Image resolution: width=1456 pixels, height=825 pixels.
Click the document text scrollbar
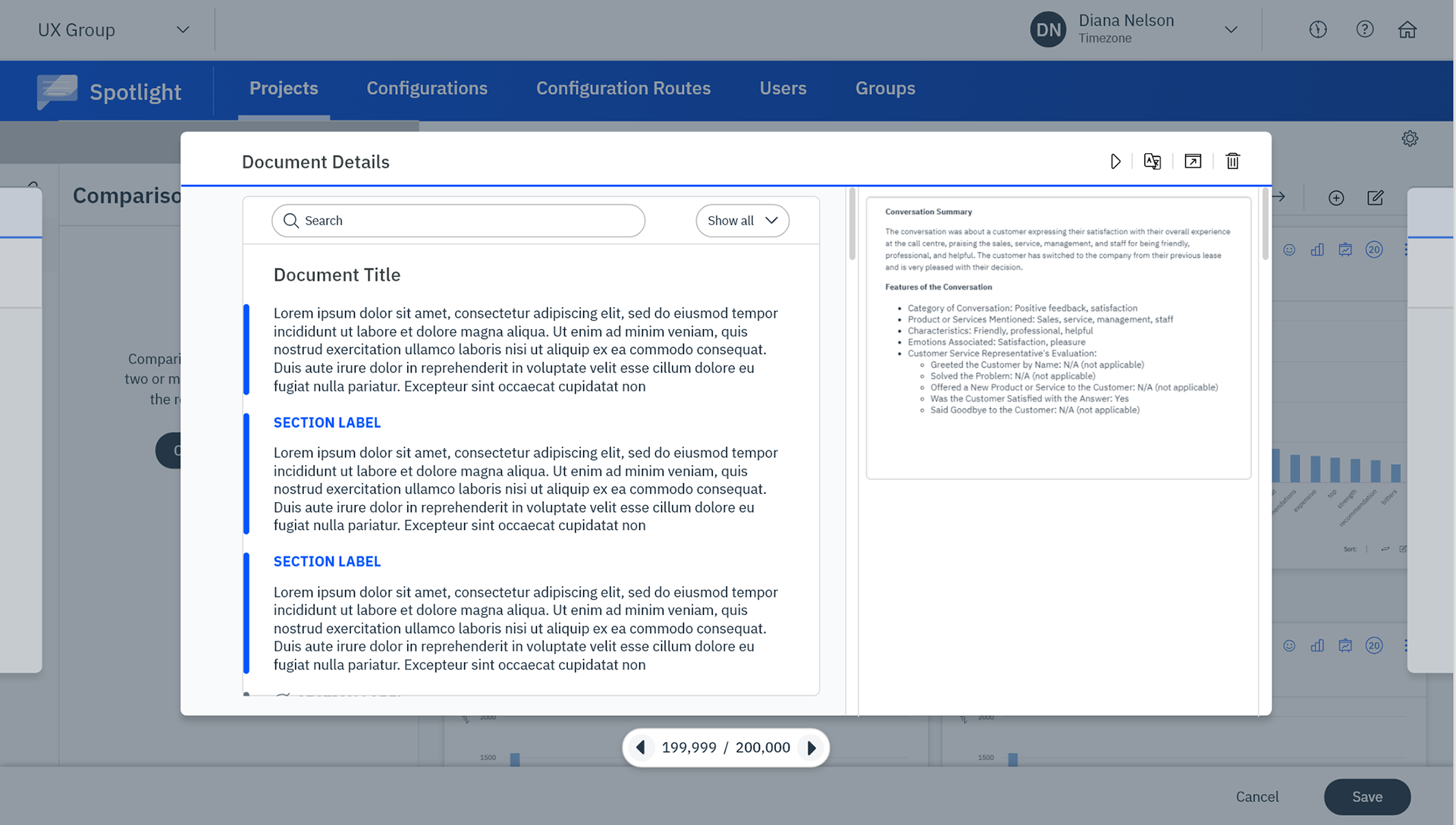pyautogui.click(x=852, y=224)
